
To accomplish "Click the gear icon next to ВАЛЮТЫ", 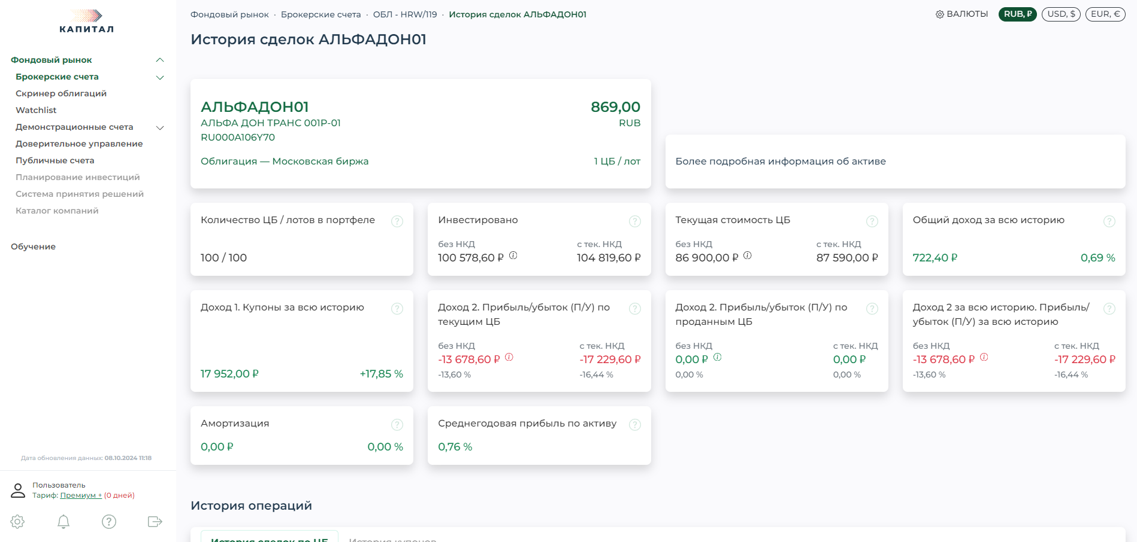I will pyautogui.click(x=940, y=15).
